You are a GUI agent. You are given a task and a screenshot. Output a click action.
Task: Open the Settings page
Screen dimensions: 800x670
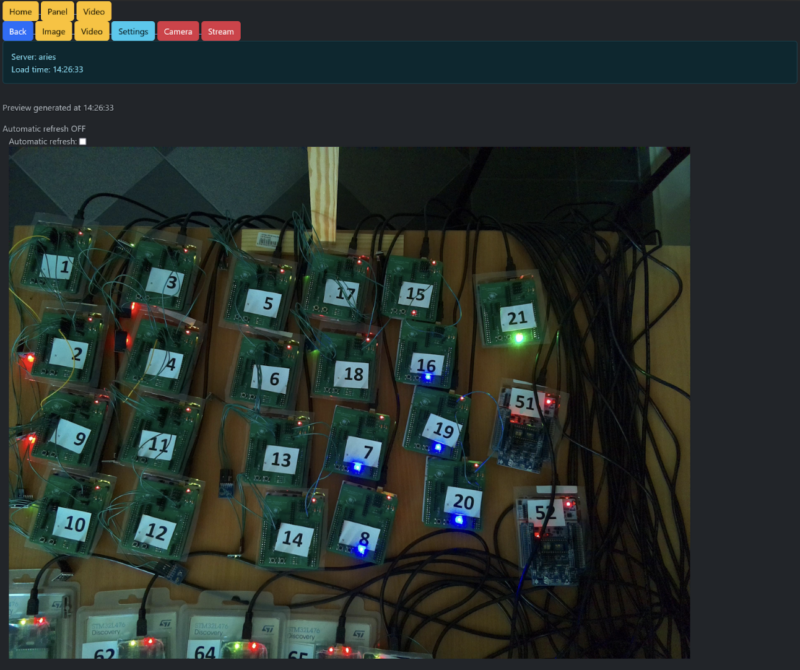click(x=133, y=31)
